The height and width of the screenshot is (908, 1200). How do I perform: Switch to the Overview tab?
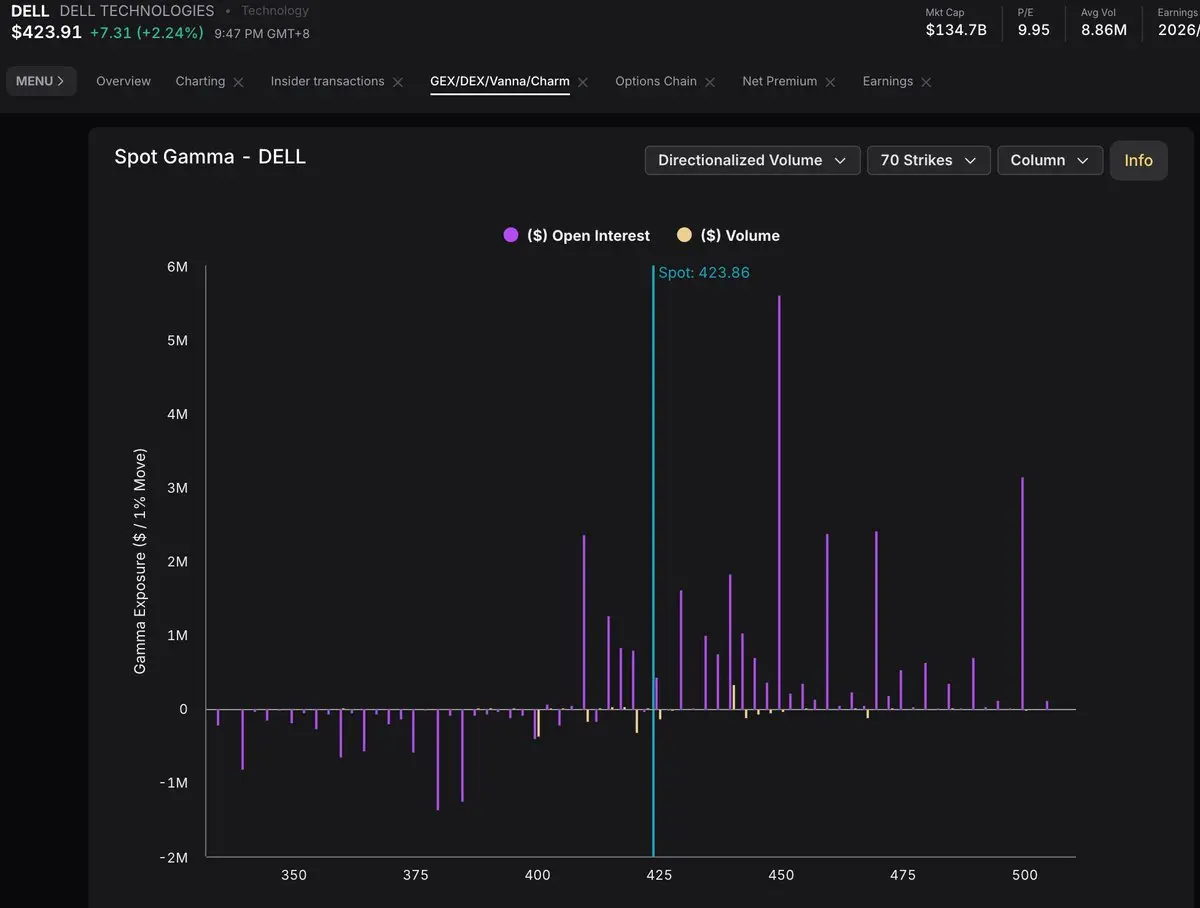point(123,81)
